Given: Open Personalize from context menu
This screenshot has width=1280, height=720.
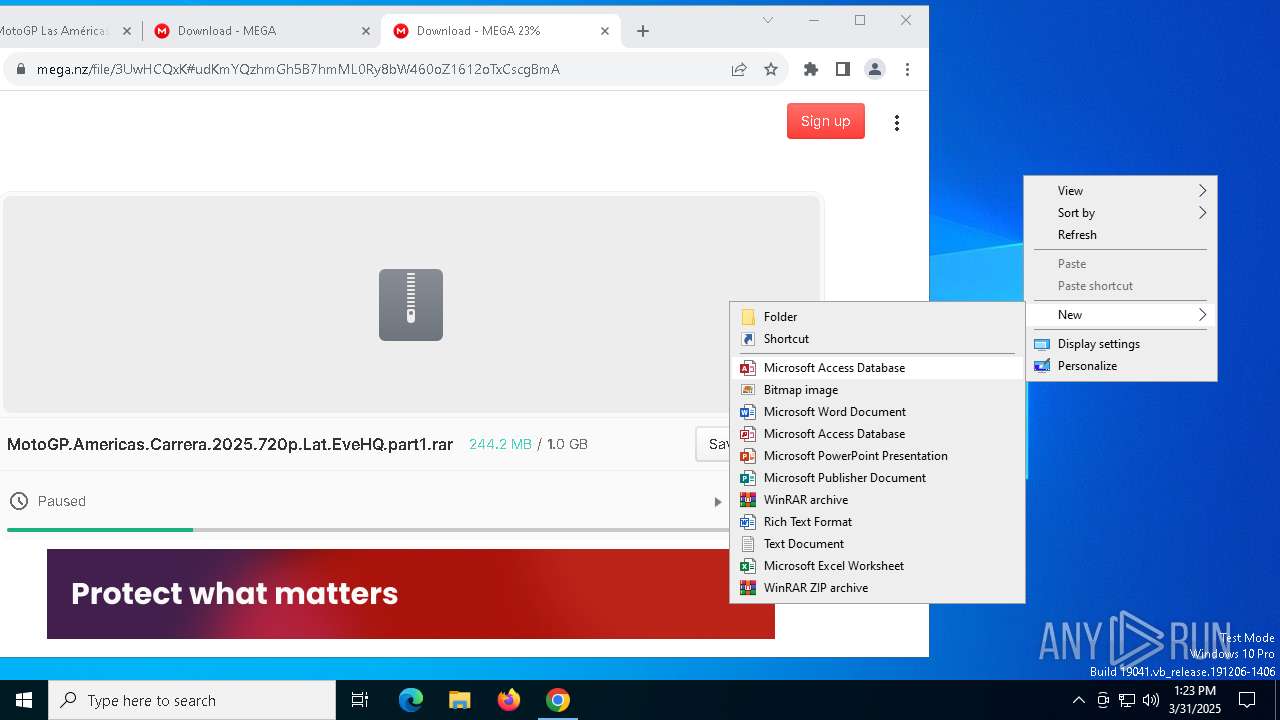Looking at the screenshot, I should click(1120, 366).
